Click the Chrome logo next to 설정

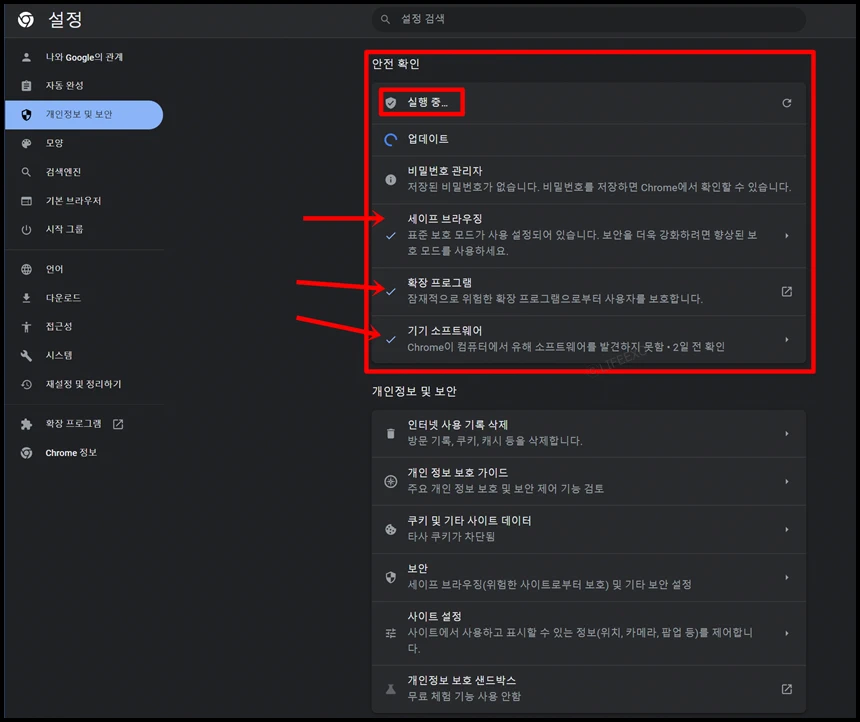(26, 20)
